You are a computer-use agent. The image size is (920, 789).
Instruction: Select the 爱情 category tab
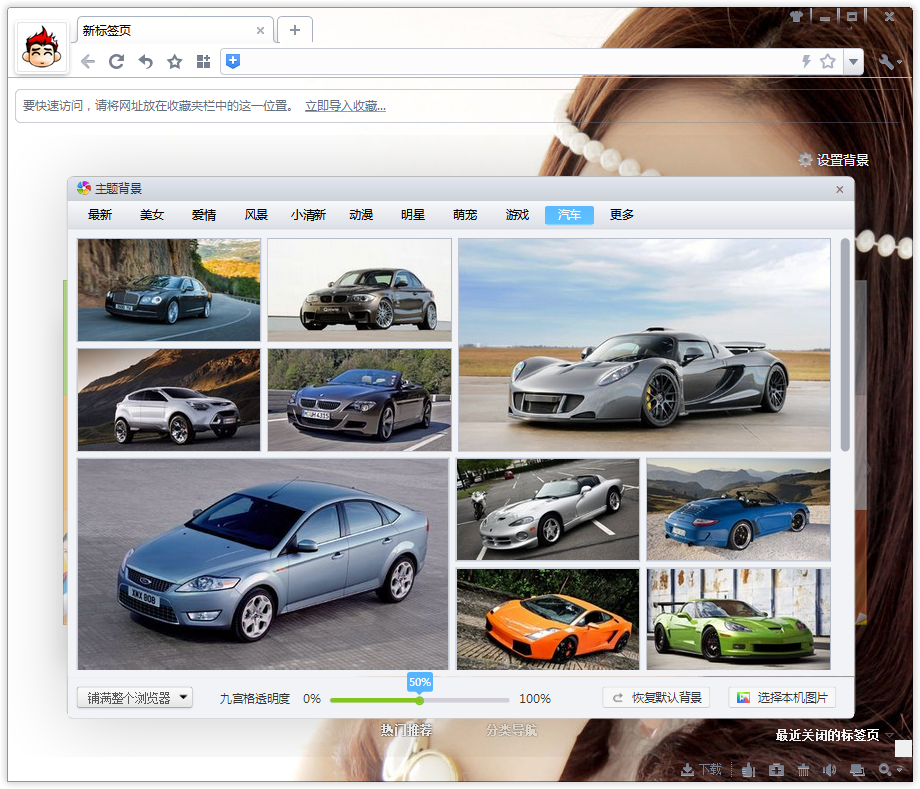point(204,215)
